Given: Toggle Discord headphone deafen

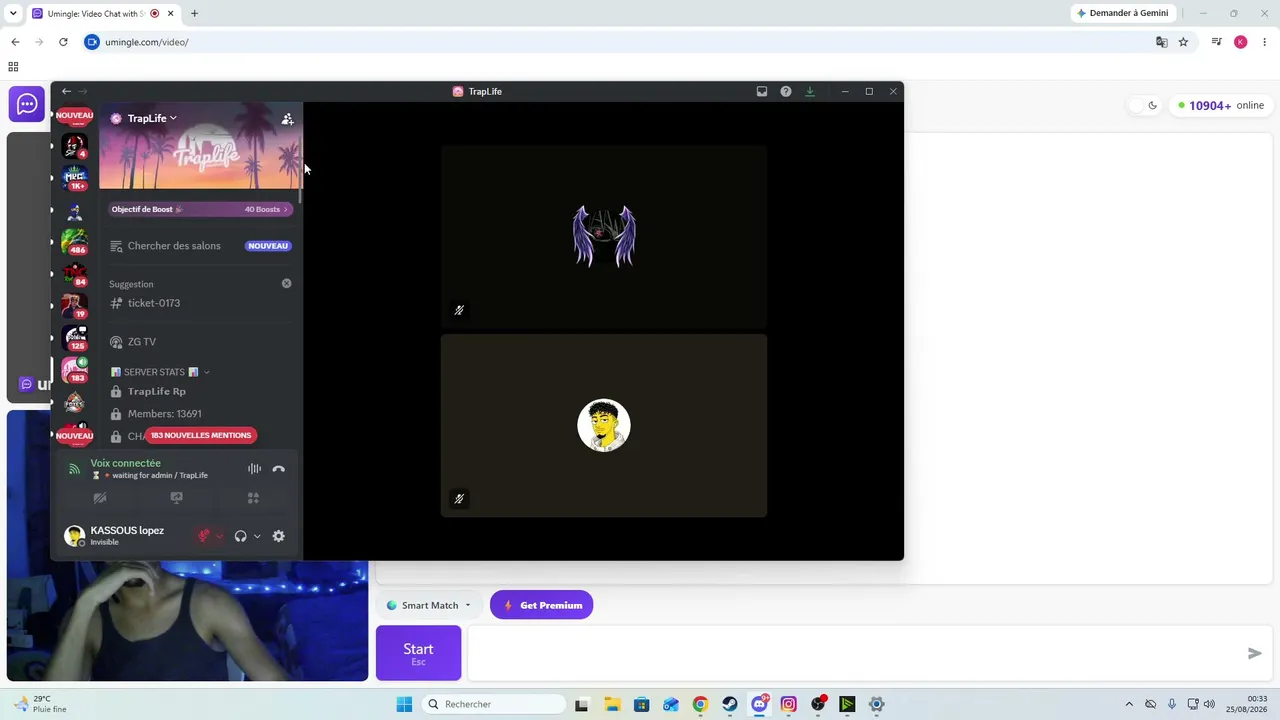Looking at the screenshot, I should coord(240,536).
